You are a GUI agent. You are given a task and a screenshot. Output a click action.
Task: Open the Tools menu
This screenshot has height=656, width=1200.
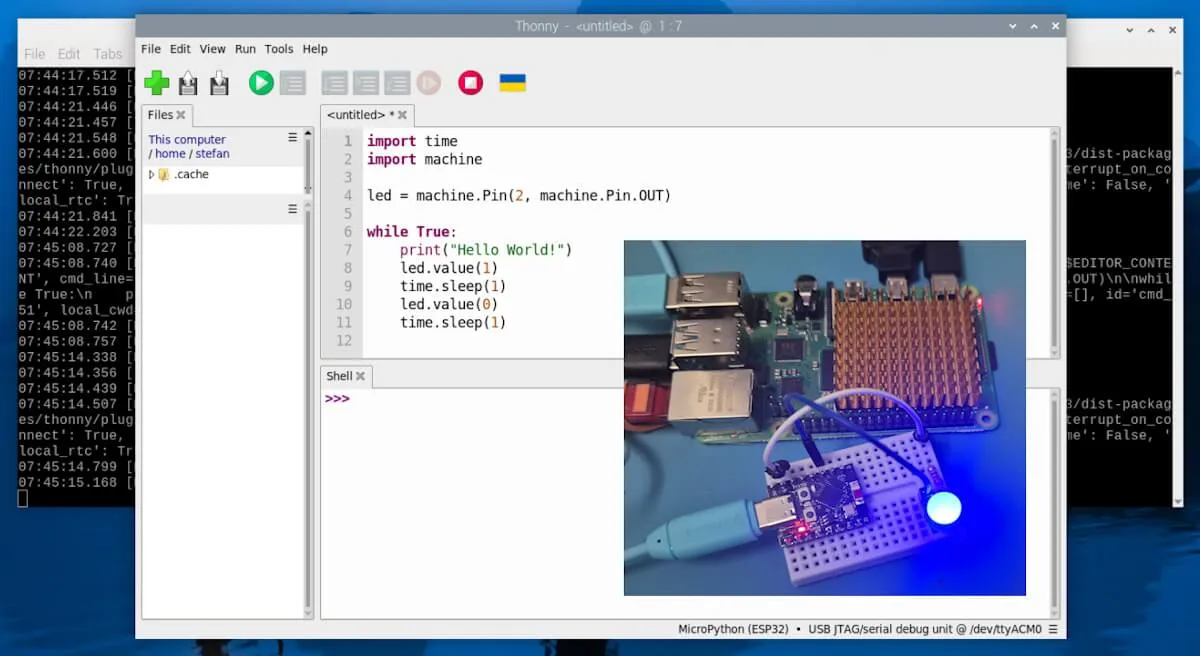(279, 49)
